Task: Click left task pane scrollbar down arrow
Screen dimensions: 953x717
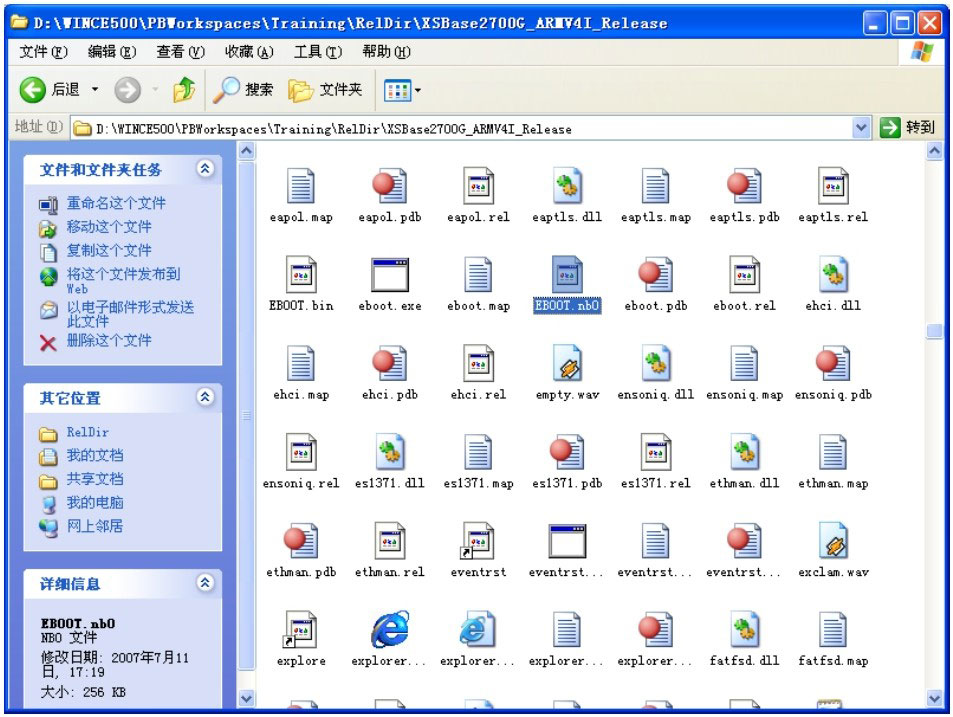Action: pos(246,698)
